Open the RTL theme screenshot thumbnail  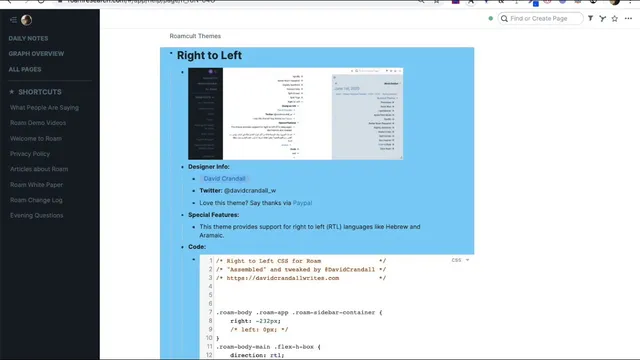click(x=296, y=113)
